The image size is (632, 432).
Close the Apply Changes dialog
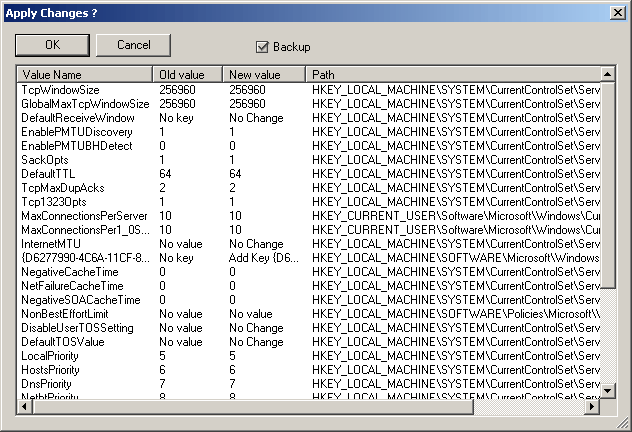(617, 11)
